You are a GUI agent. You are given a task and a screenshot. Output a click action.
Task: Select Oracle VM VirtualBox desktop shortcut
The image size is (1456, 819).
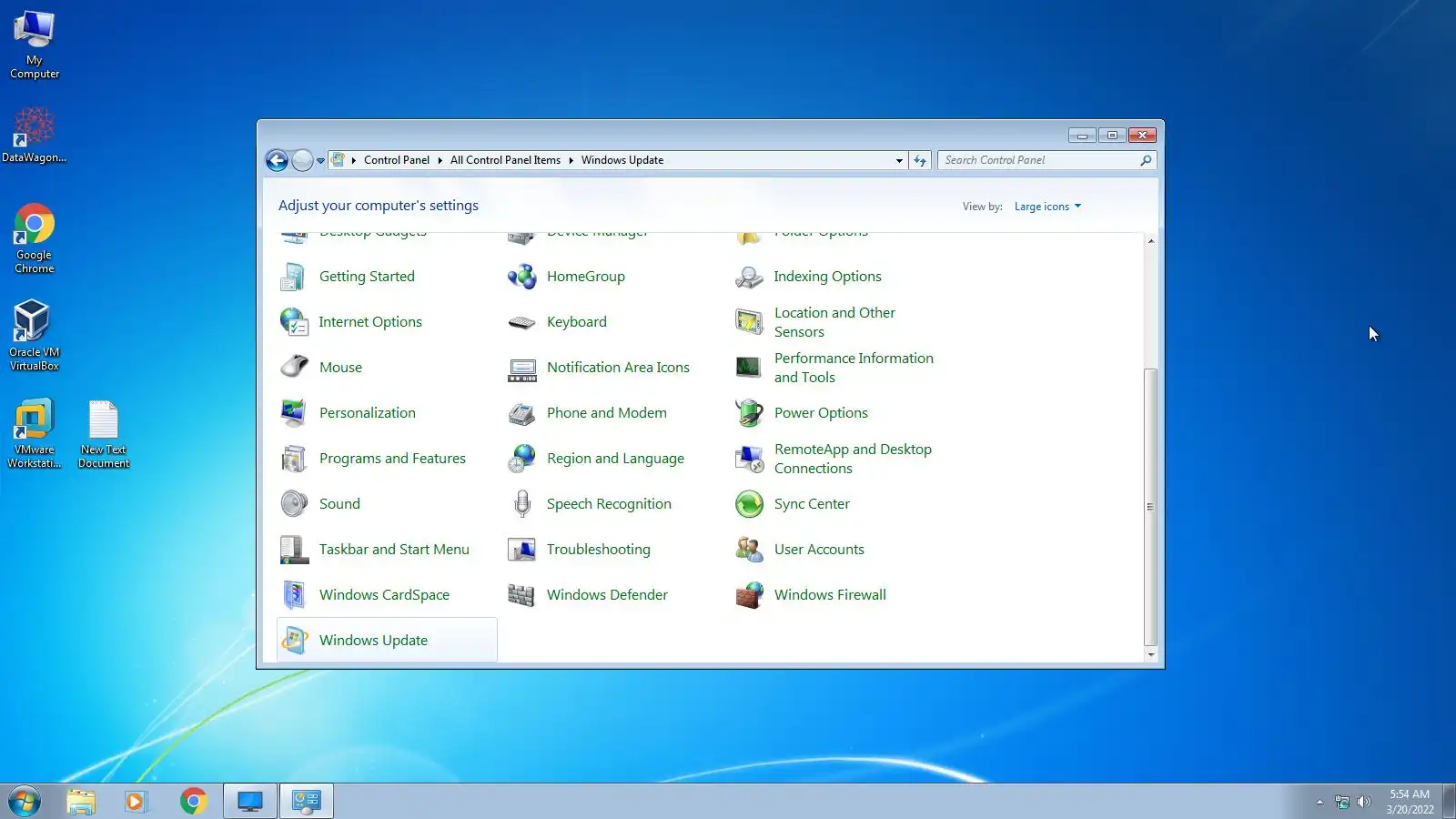click(x=35, y=336)
